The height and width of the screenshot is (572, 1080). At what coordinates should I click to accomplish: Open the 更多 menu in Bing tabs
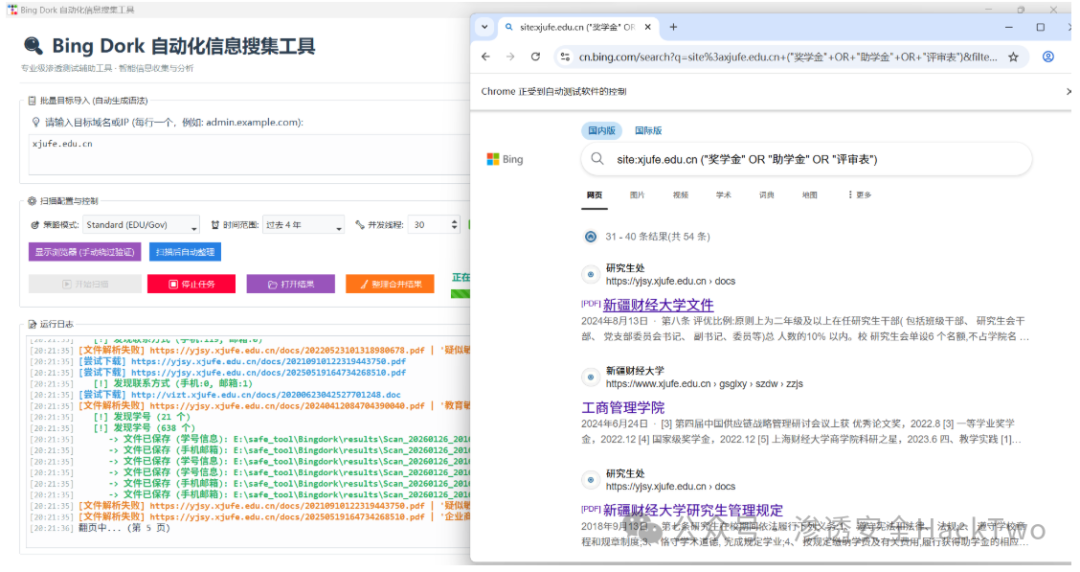click(x=860, y=195)
